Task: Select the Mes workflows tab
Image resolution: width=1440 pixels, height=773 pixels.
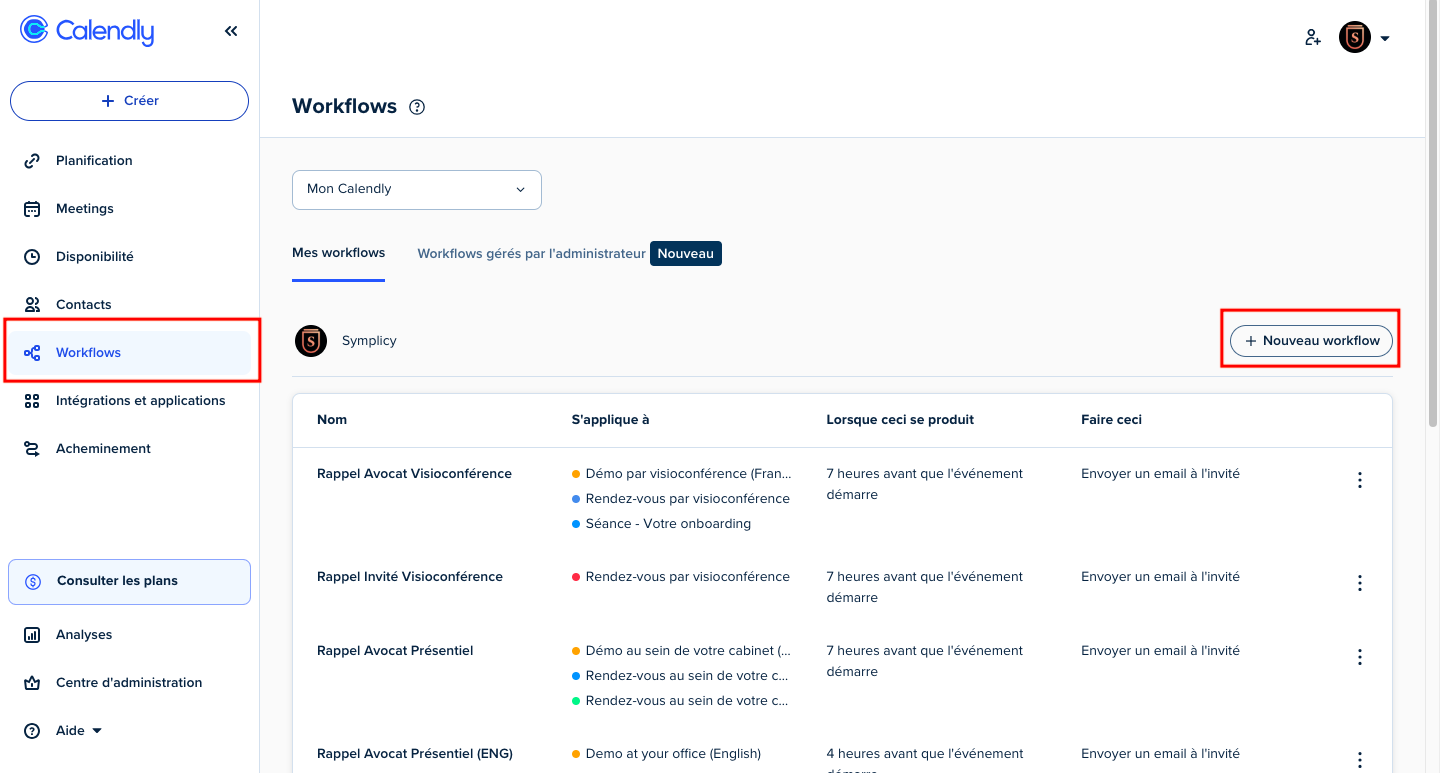Action: click(x=338, y=253)
